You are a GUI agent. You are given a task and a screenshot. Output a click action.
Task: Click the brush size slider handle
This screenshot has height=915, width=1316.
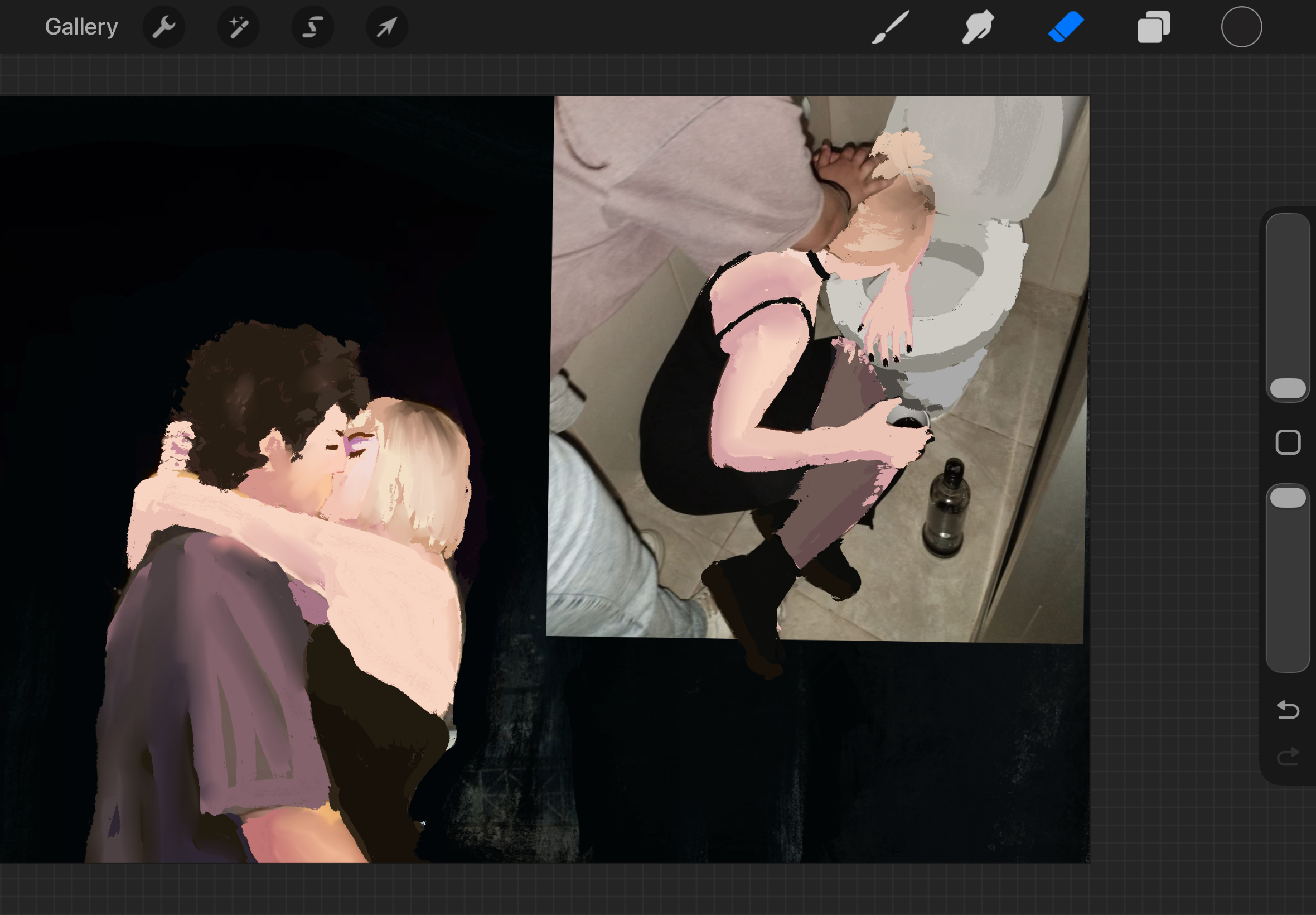coord(1288,388)
